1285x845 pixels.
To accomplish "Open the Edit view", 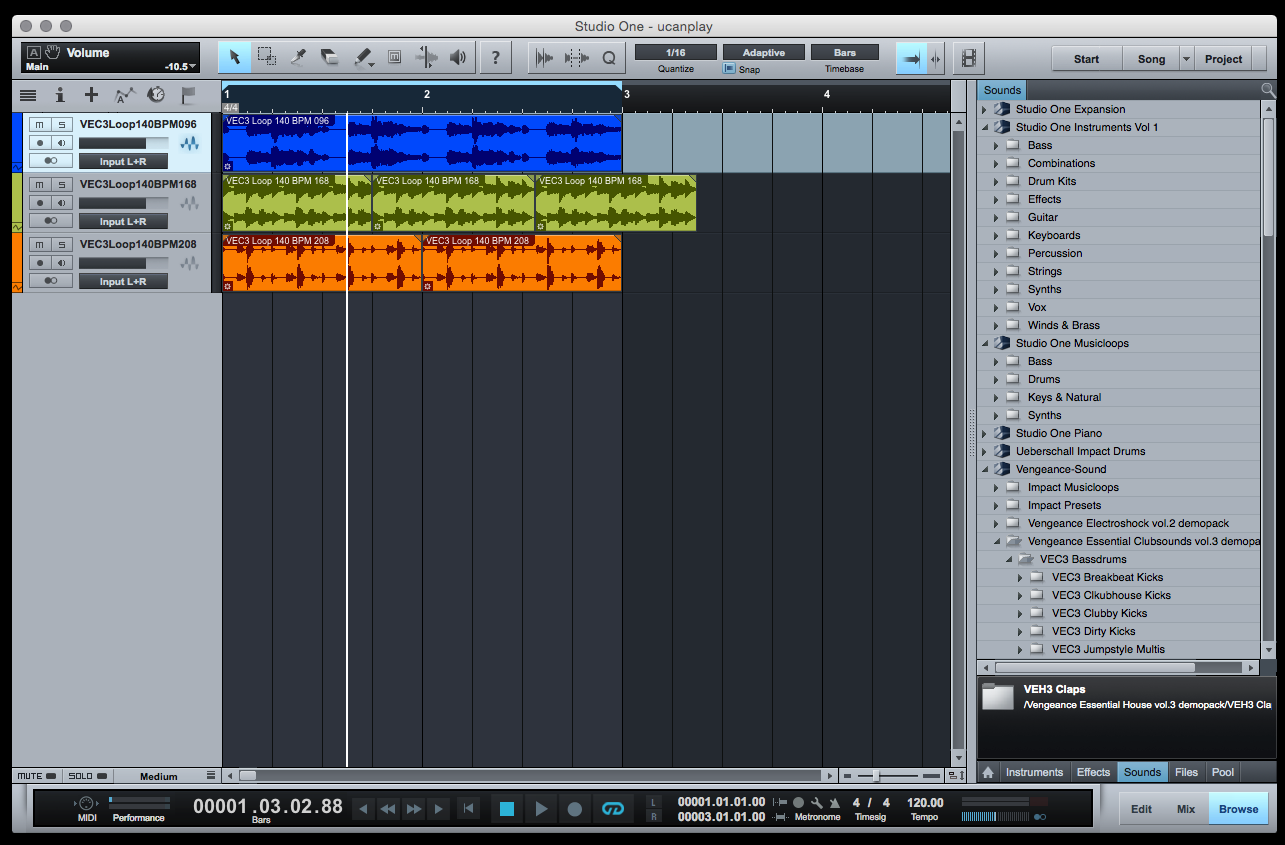I will [1141, 809].
